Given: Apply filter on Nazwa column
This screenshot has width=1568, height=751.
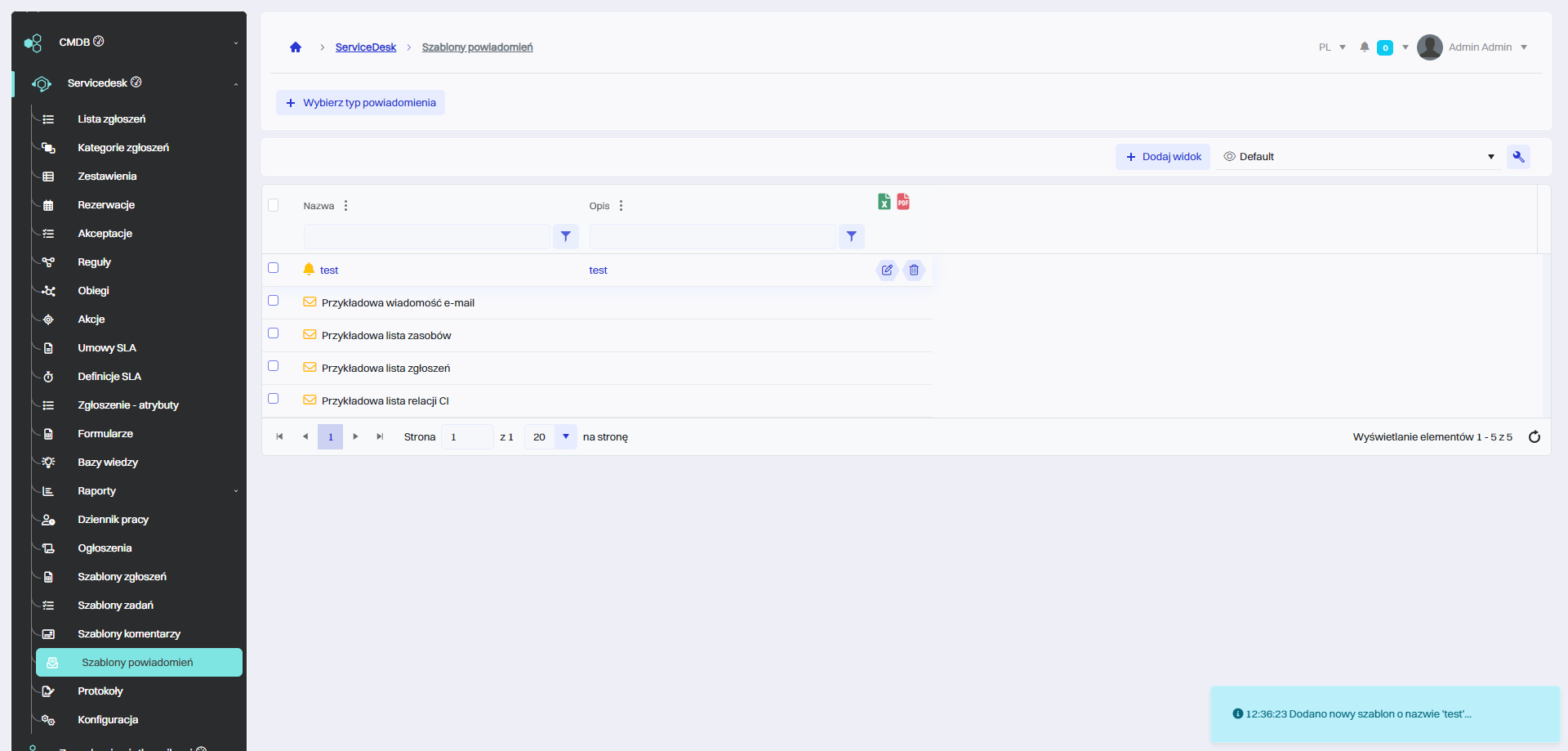Looking at the screenshot, I should (565, 237).
